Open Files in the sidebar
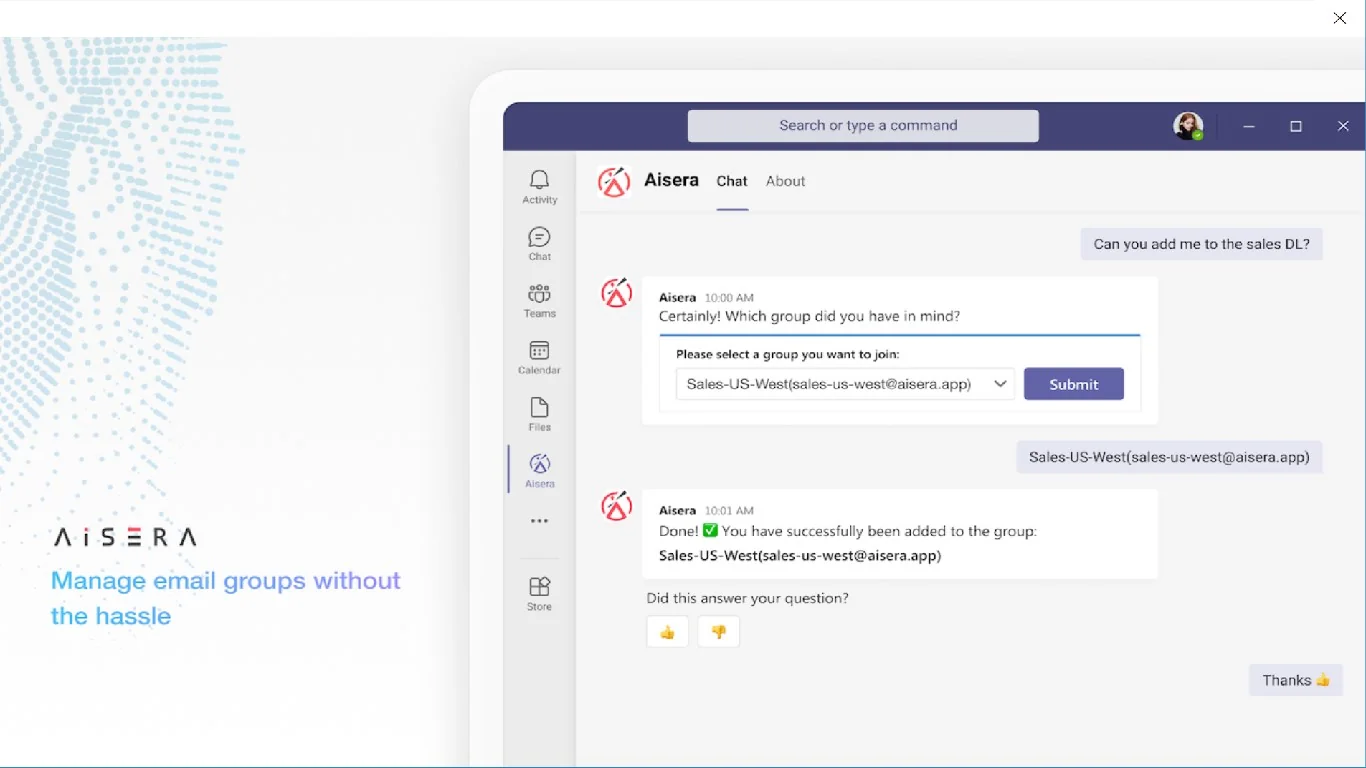The height and width of the screenshot is (768, 1366). pos(539,414)
